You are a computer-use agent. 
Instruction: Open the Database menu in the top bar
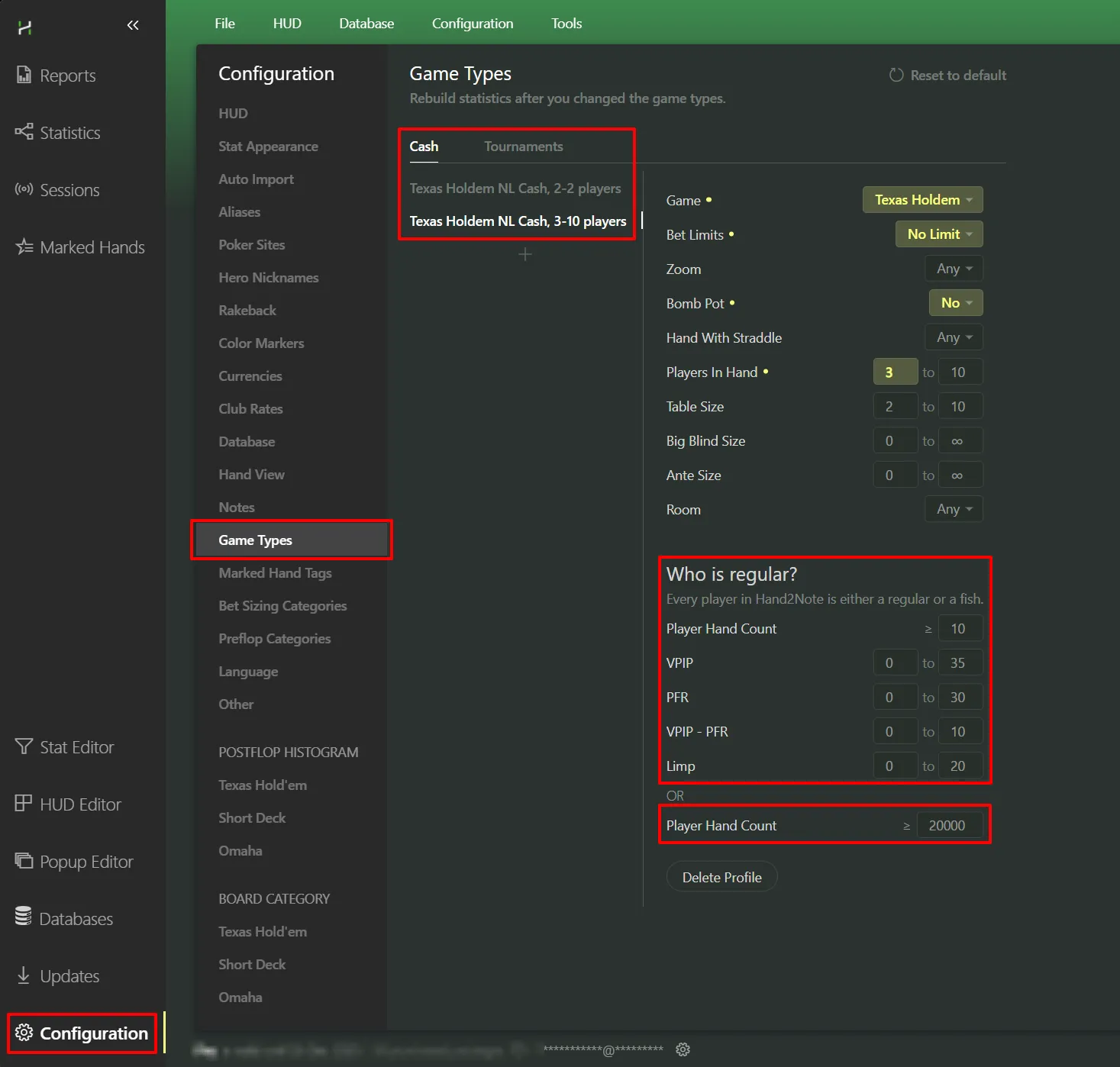pyautogui.click(x=366, y=24)
